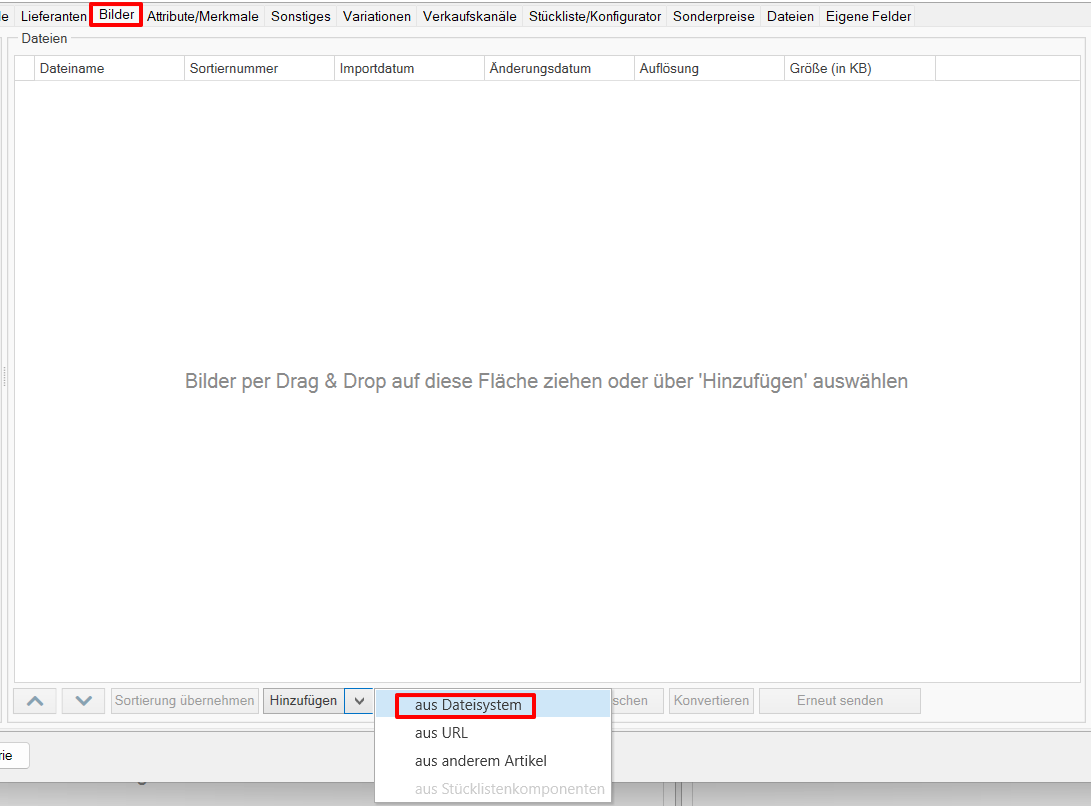Sort by the Größe (in KB) column header
The width and height of the screenshot is (1091, 806).
click(x=860, y=68)
